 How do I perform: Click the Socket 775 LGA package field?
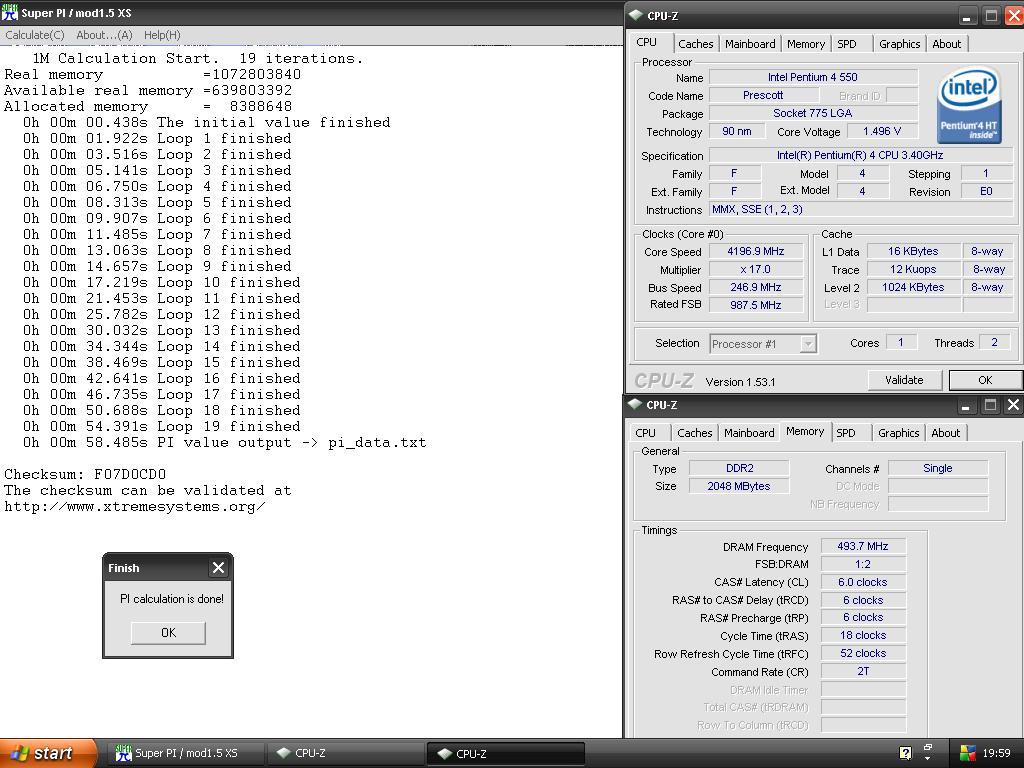pyautogui.click(x=813, y=113)
